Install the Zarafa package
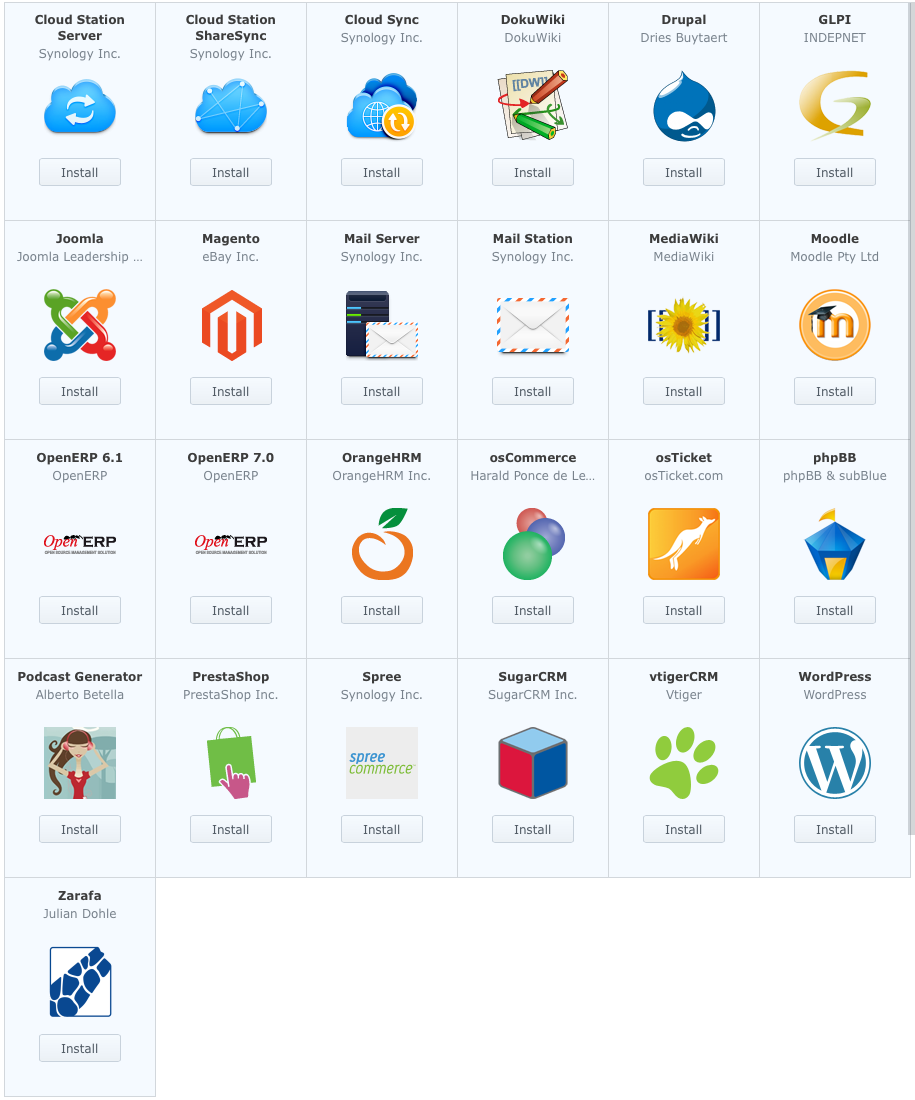 tap(80, 1048)
